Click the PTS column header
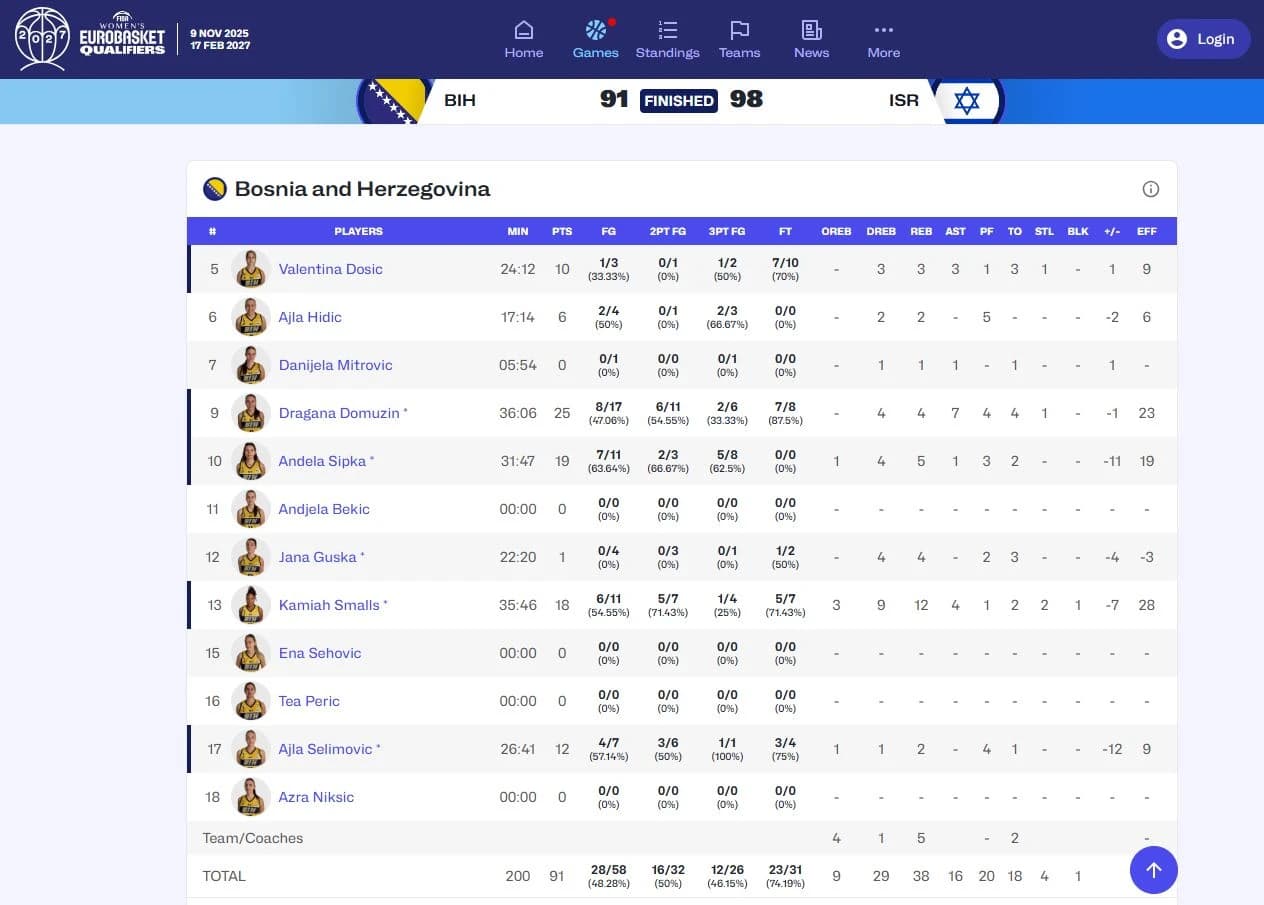 click(562, 231)
